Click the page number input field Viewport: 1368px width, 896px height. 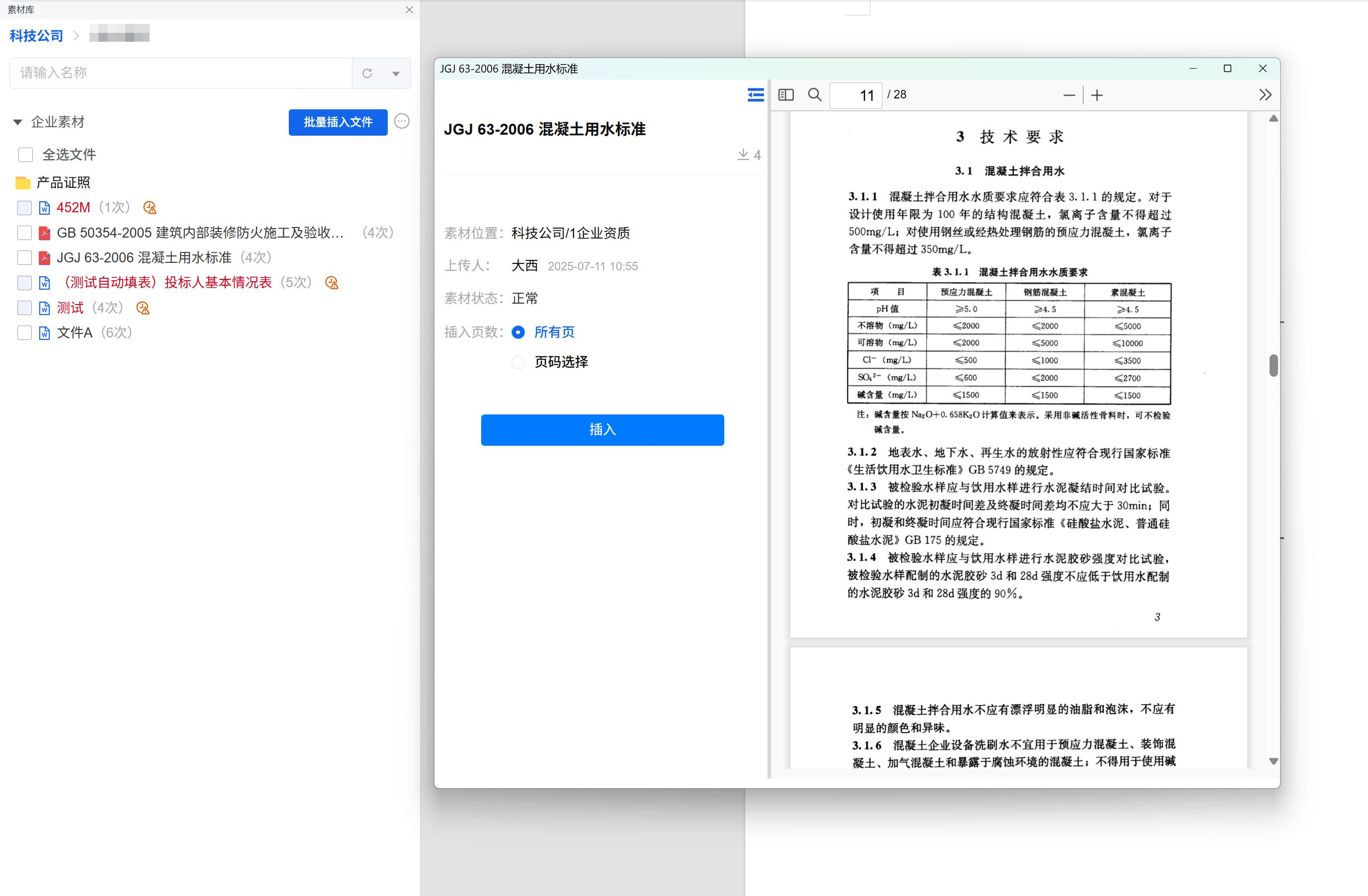click(x=855, y=95)
